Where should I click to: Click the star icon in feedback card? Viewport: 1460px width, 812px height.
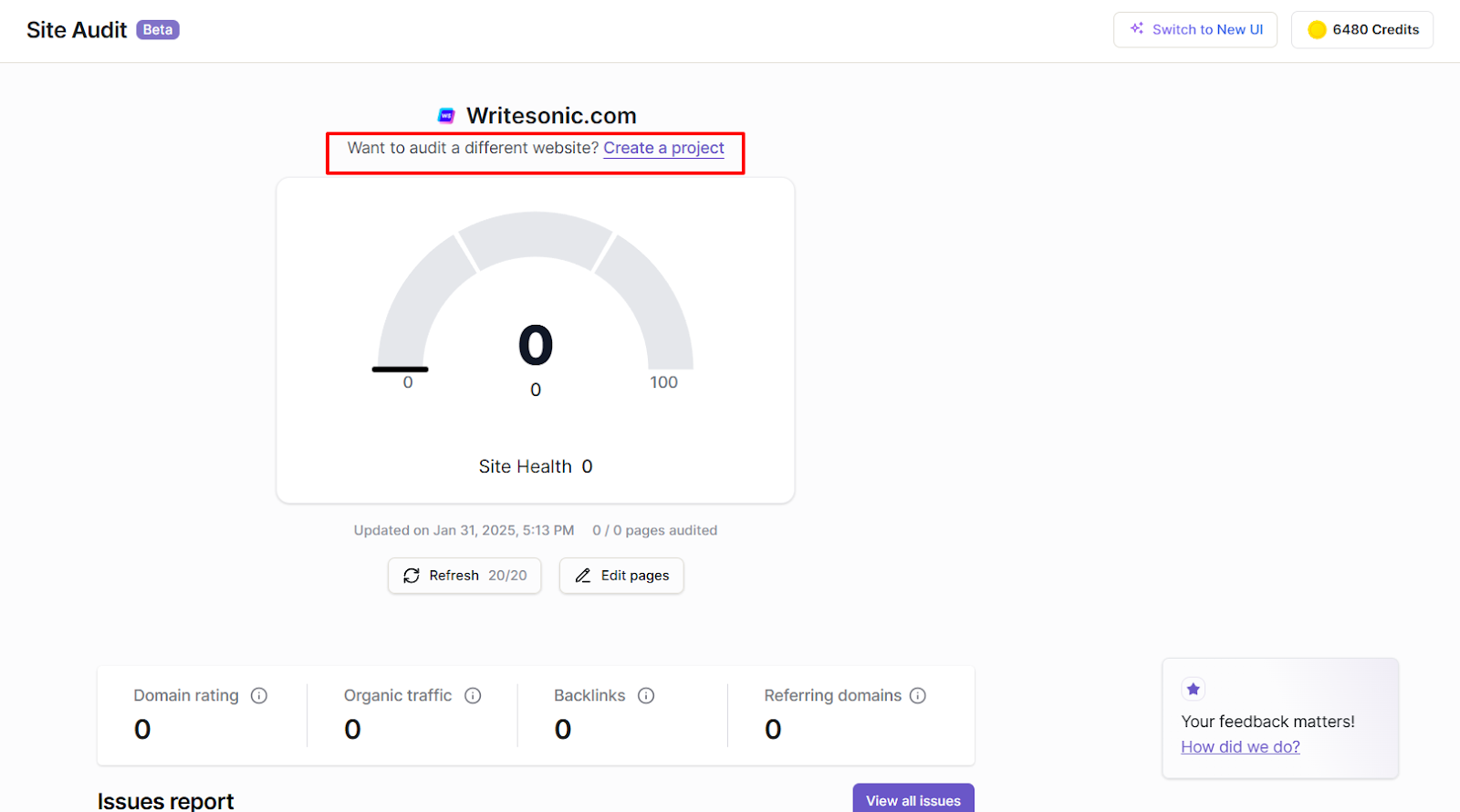pyautogui.click(x=1193, y=689)
